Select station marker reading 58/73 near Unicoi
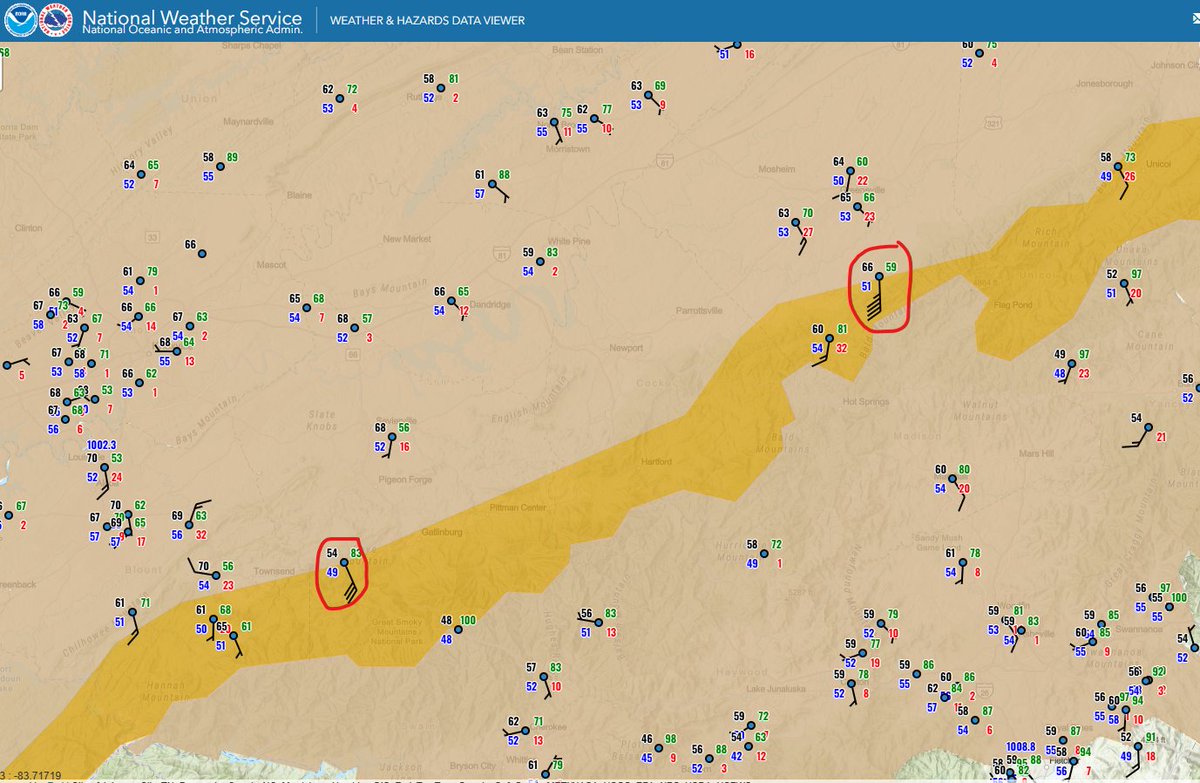This screenshot has width=1200, height=783. point(1118,167)
